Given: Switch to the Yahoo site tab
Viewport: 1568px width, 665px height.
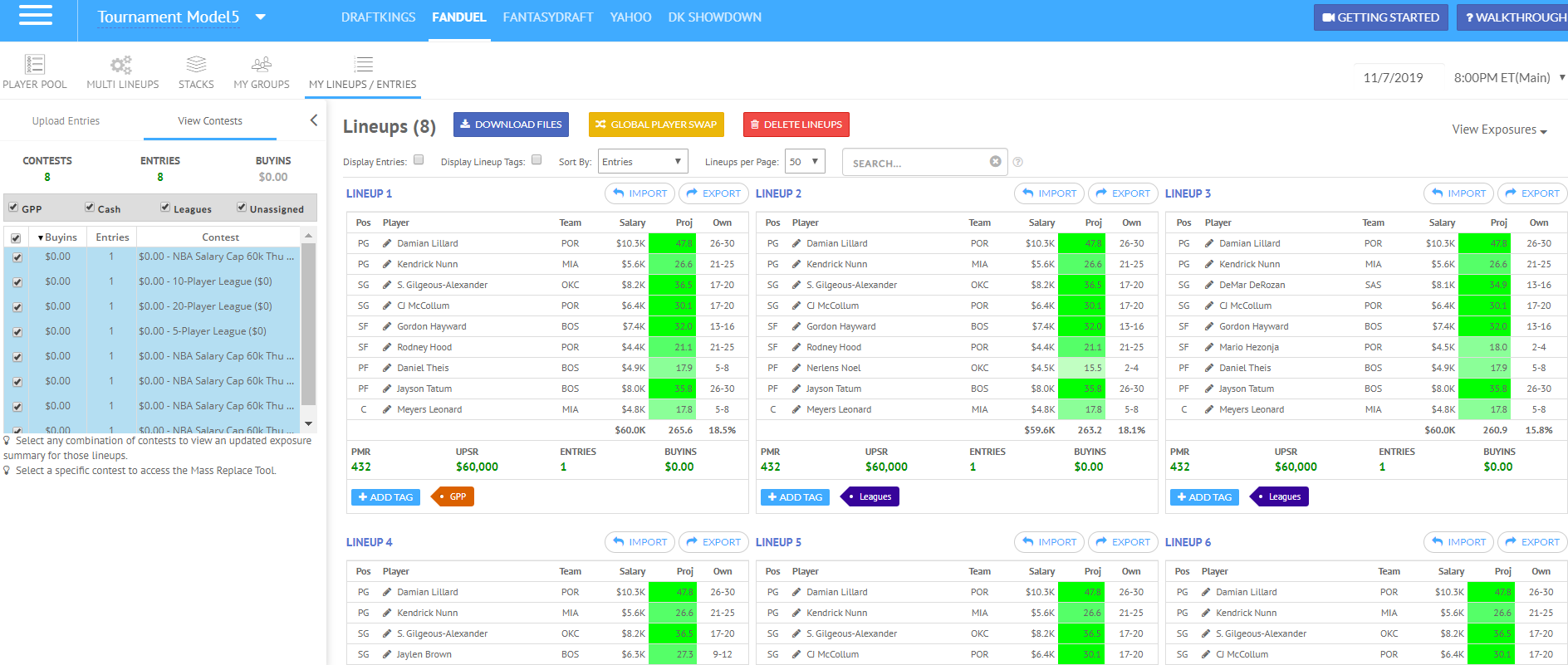Looking at the screenshot, I should coord(630,17).
